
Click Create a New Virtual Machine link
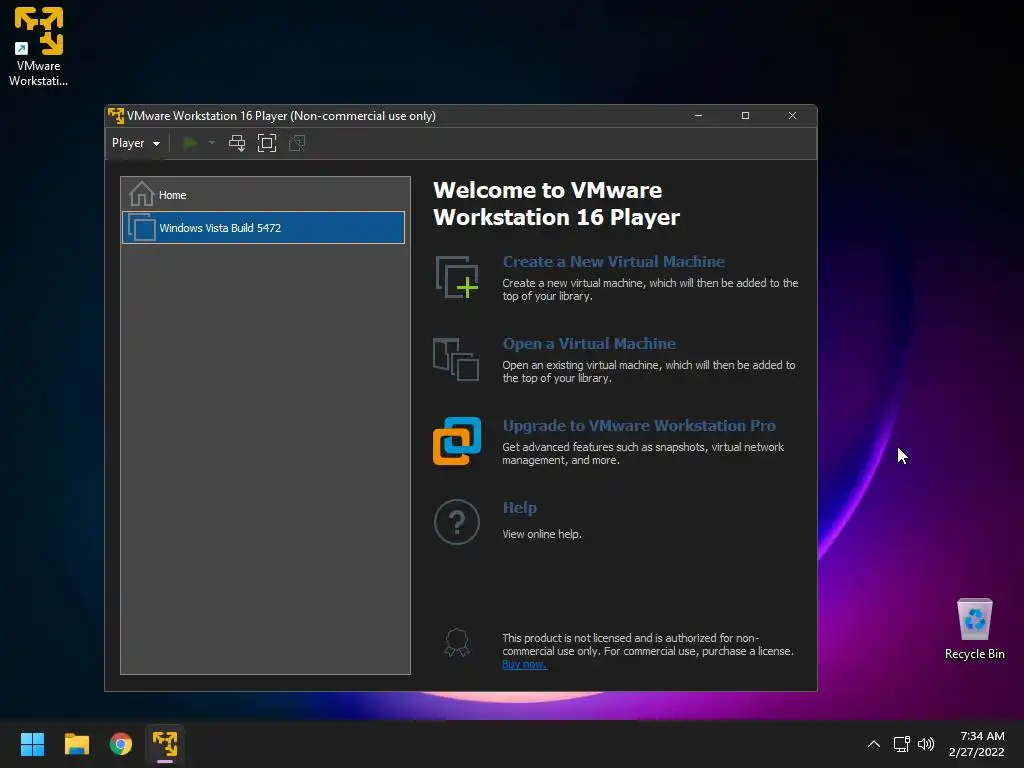point(613,261)
